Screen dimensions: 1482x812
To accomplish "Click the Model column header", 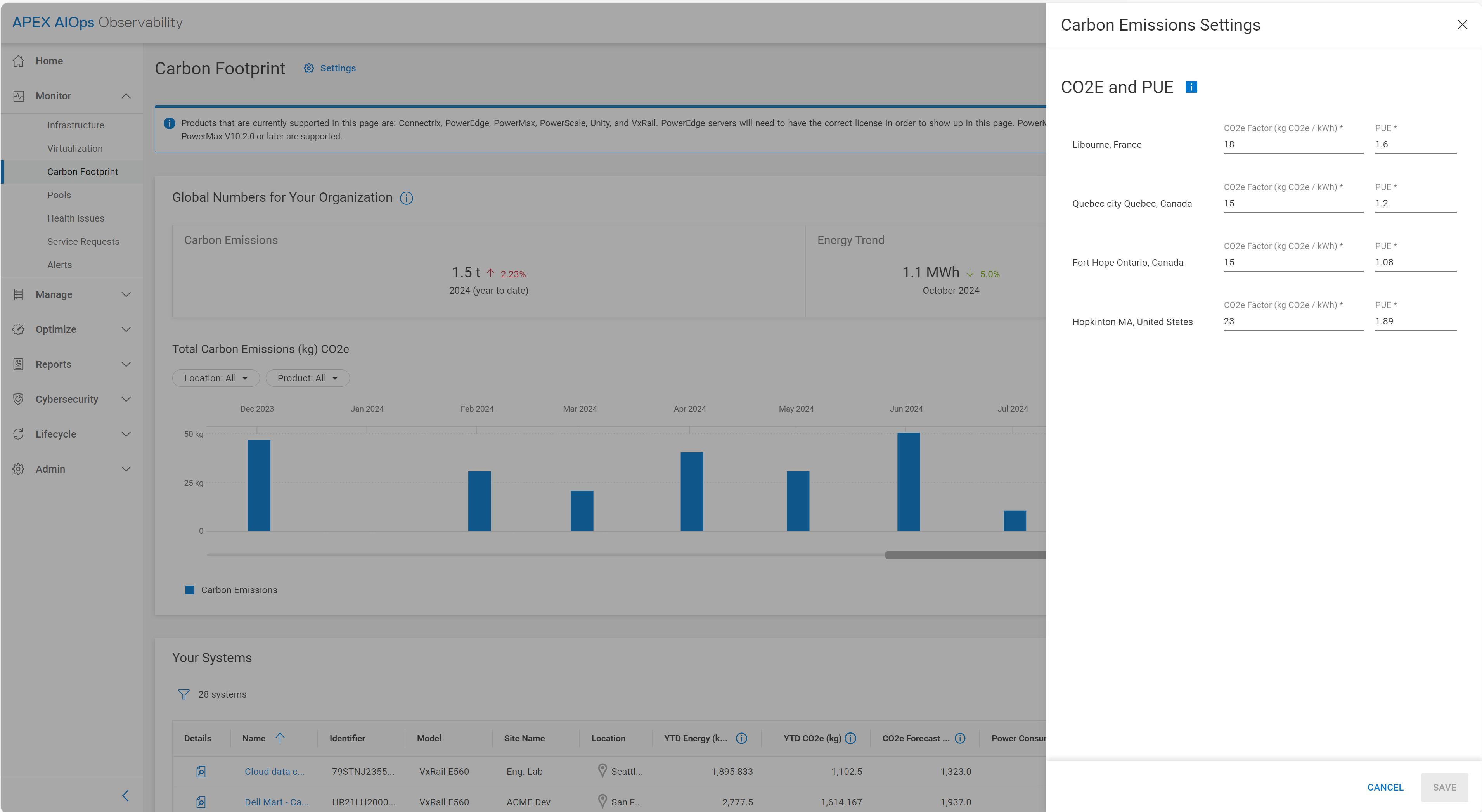I will [429, 738].
